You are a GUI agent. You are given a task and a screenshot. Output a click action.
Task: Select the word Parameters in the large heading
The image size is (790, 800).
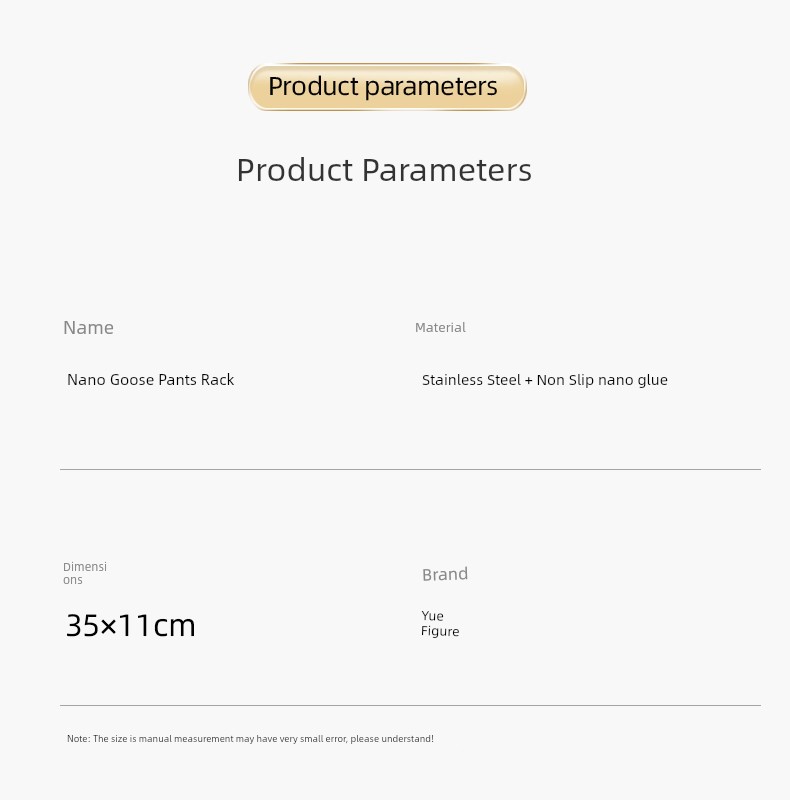(446, 170)
